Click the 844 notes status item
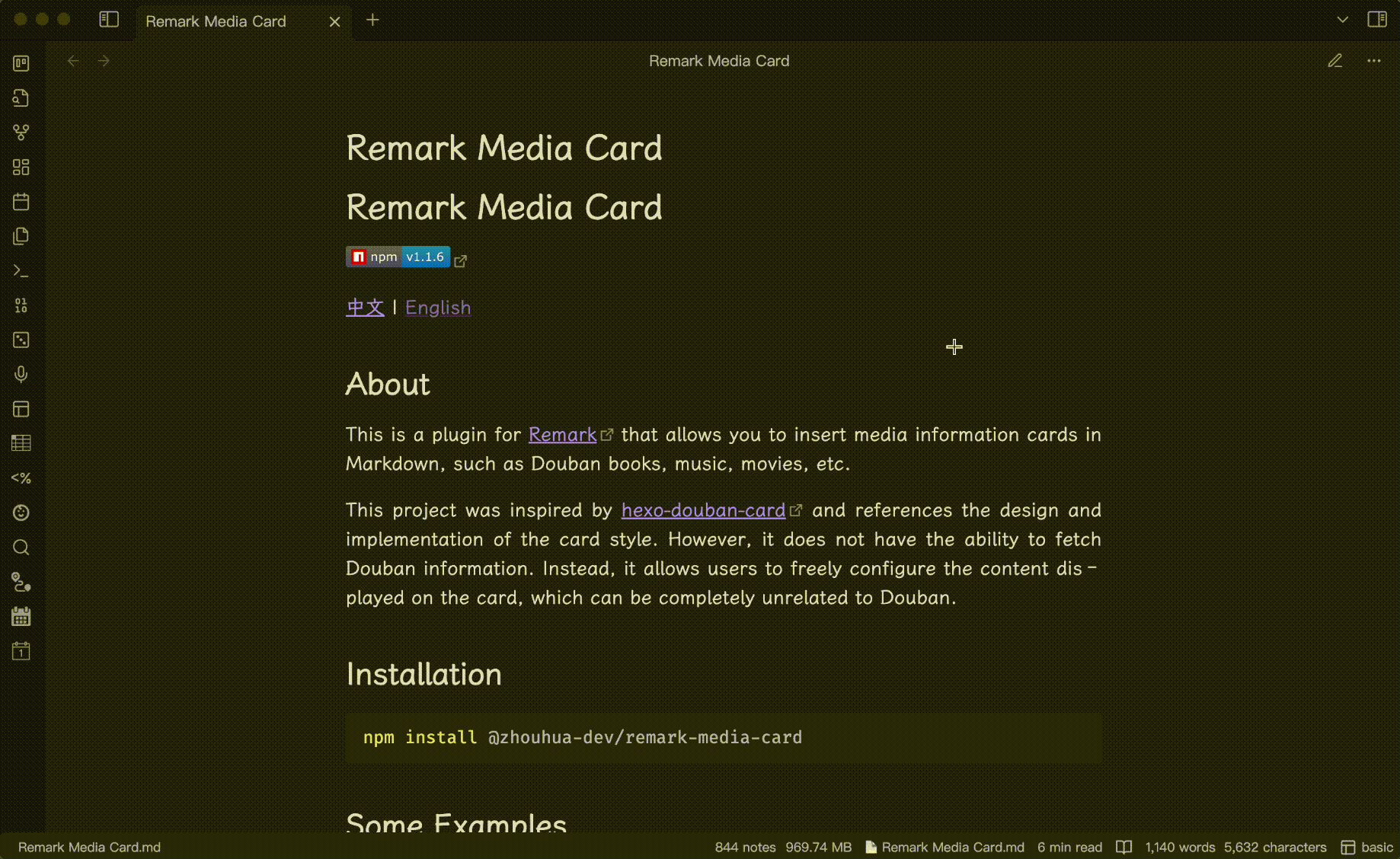Screen dimensions: 1400x859 click(x=745, y=847)
